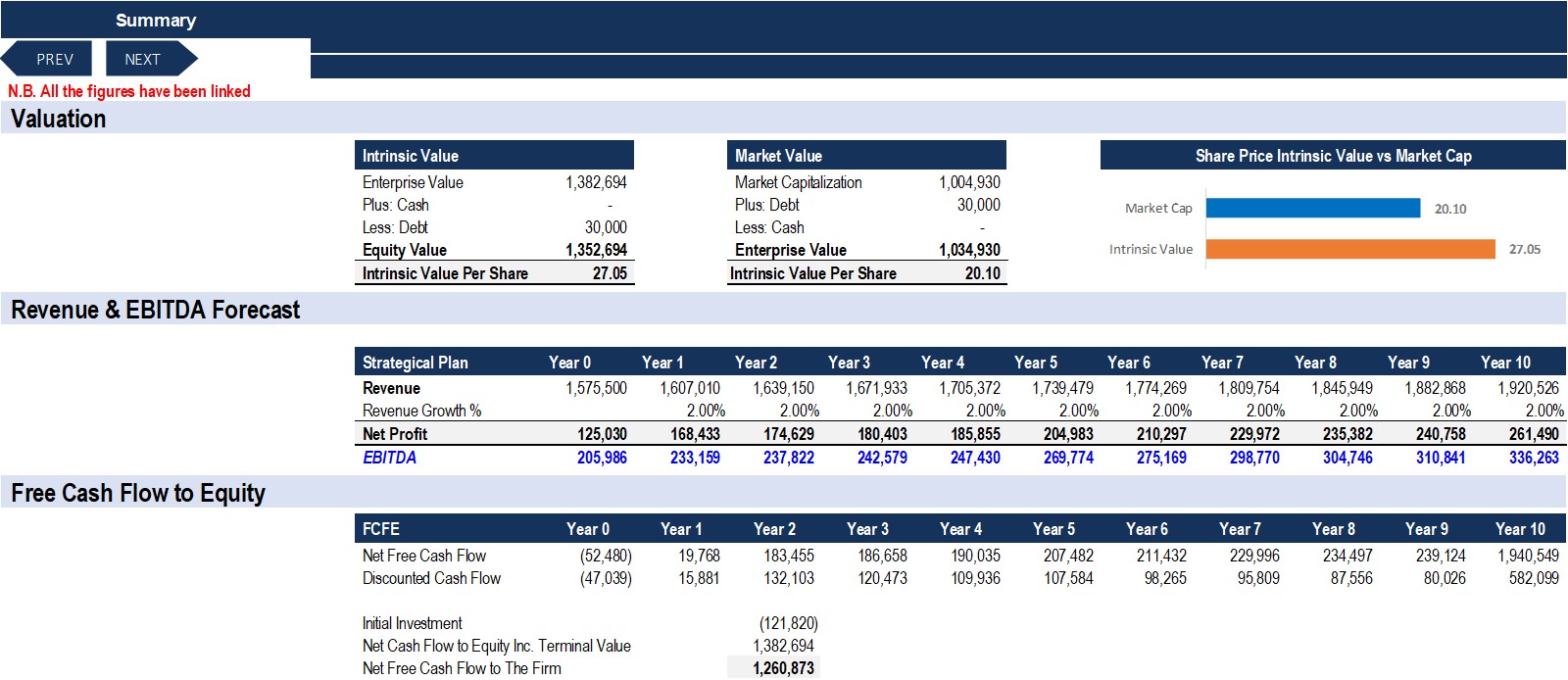This screenshot has width=1568, height=680.
Task: Select Equity Value 1,352,694 cell
Action: [x=596, y=250]
